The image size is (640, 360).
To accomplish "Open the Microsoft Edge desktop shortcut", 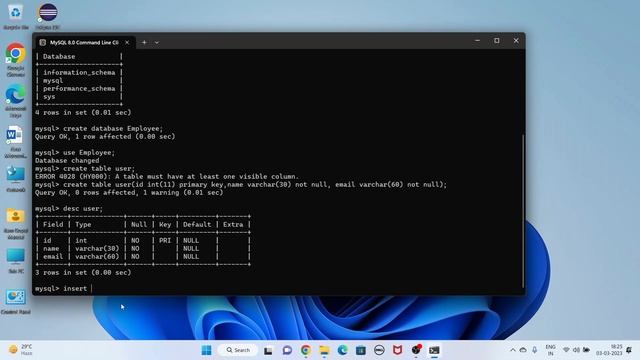I will [16, 100].
